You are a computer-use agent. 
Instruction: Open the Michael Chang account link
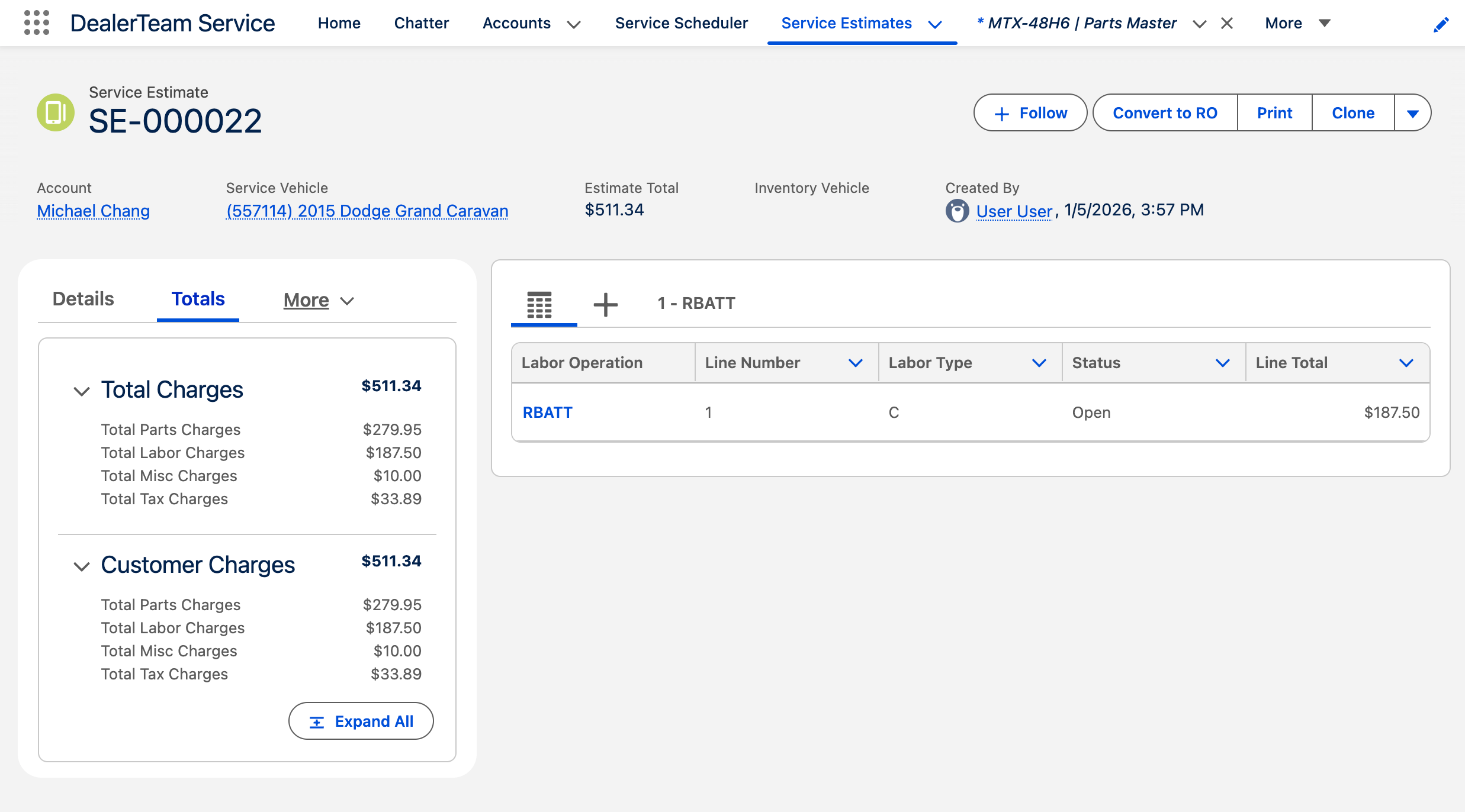tap(93, 211)
